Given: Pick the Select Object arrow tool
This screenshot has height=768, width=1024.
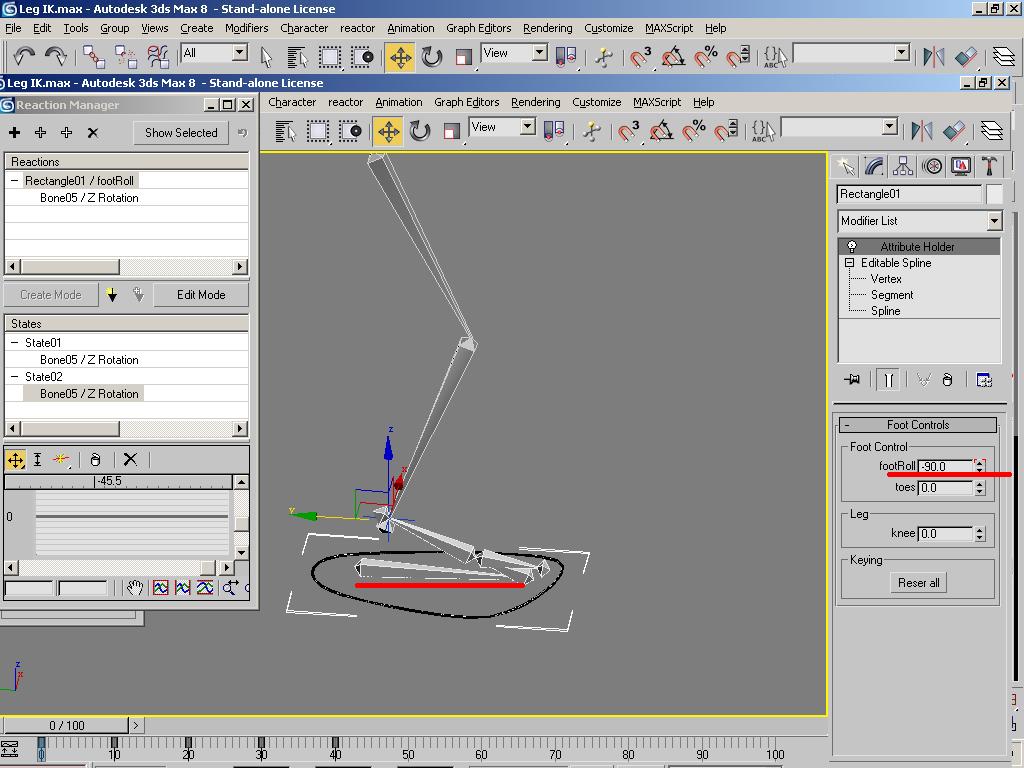Looking at the screenshot, I should 266,57.
